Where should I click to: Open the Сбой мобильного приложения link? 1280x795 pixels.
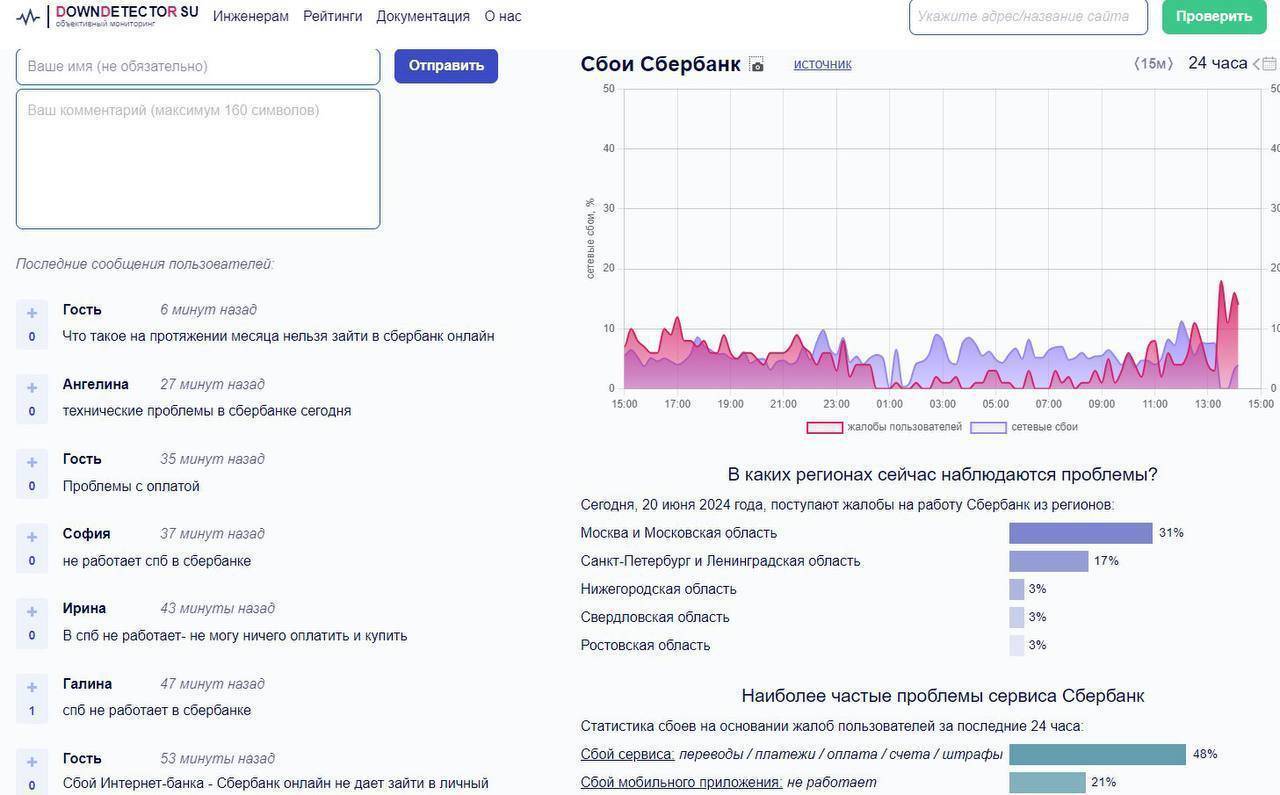click(x=682, y=782)
